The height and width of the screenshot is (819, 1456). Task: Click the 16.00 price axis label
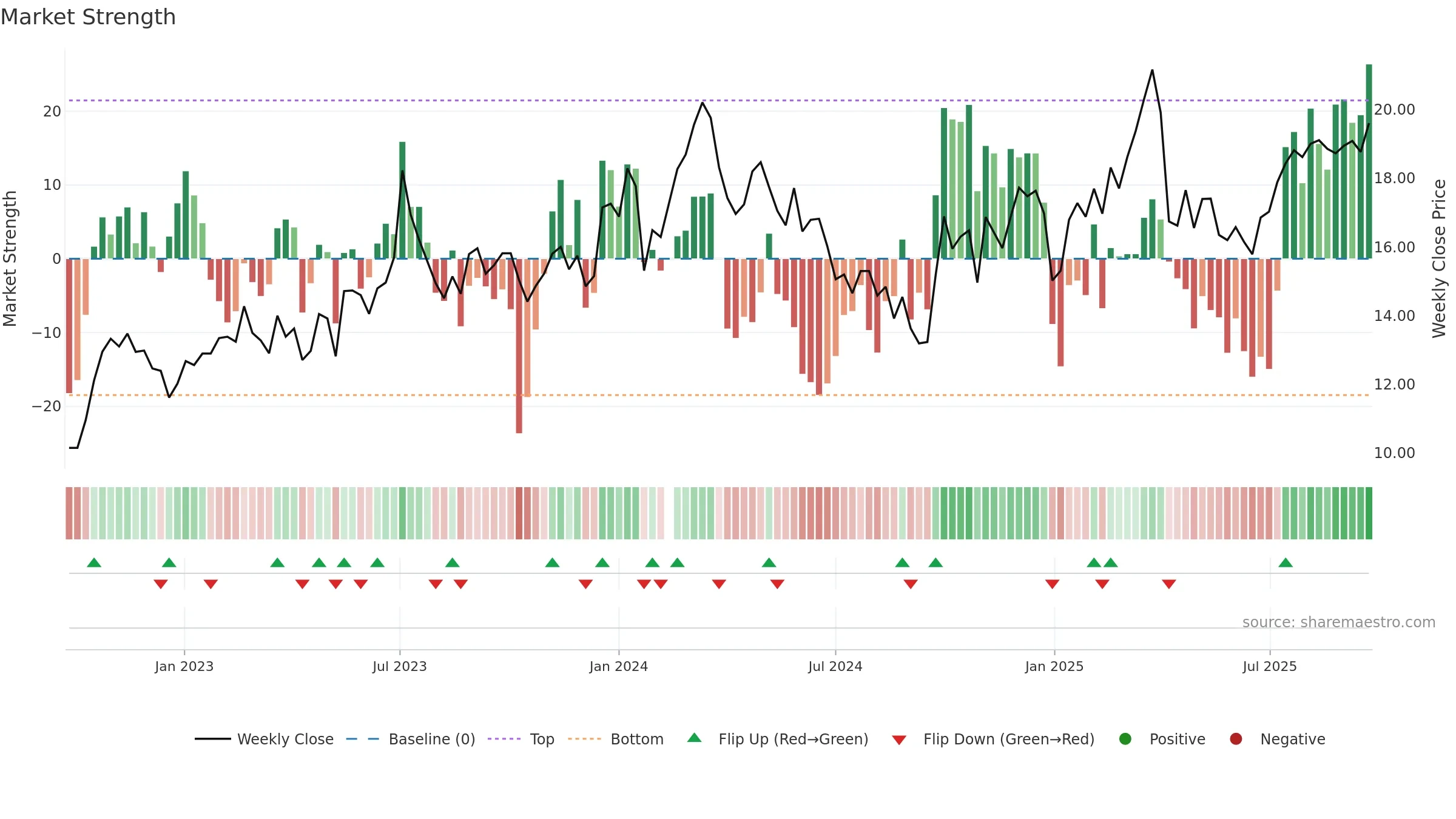coord(1394,247)
